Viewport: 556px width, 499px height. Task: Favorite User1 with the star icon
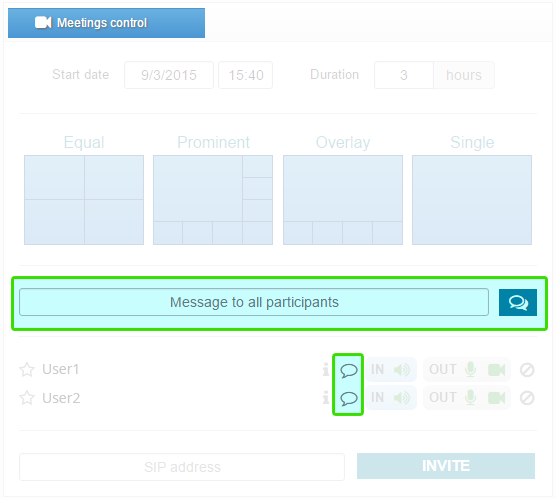pyautogui.click(x=27, y=370)
